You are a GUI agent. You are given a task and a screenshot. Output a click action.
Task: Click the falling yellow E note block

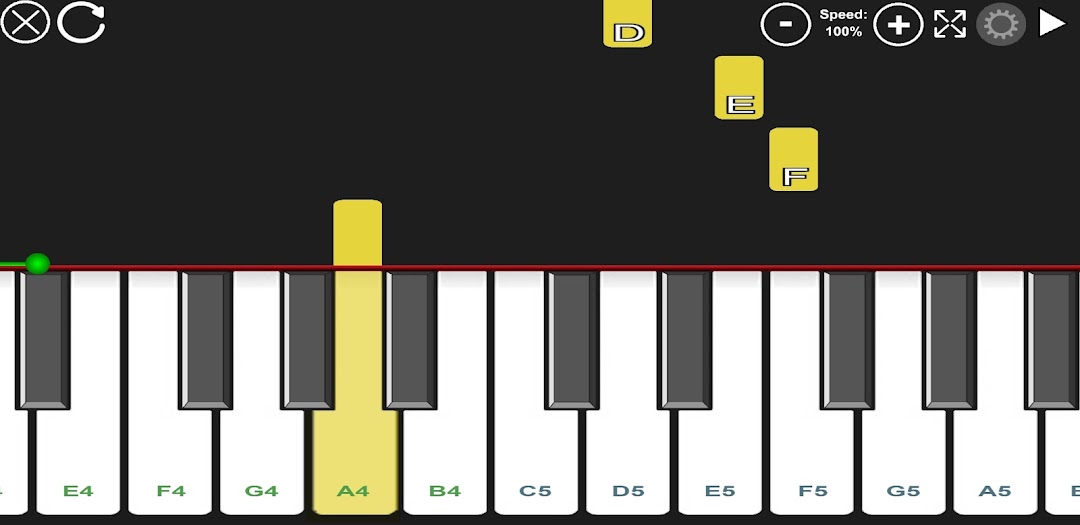click(739, 88)
